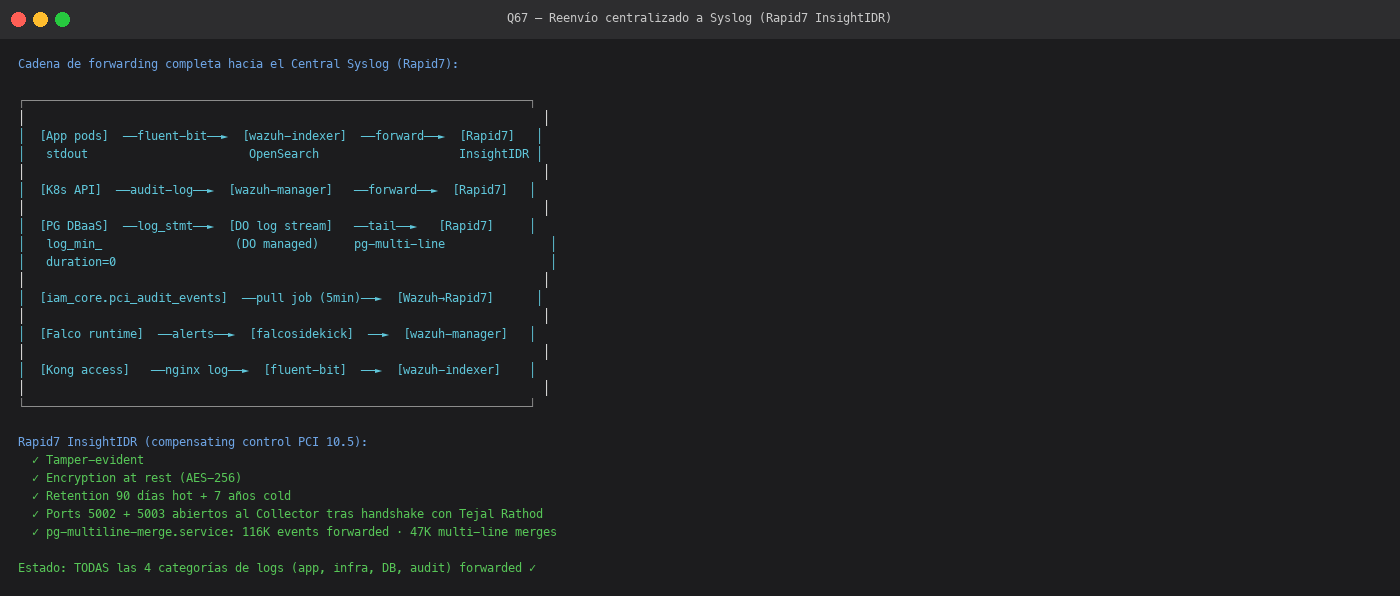Minimize the window using yellow button
This screenshot has width=1400, height=596.
(40, 19)
